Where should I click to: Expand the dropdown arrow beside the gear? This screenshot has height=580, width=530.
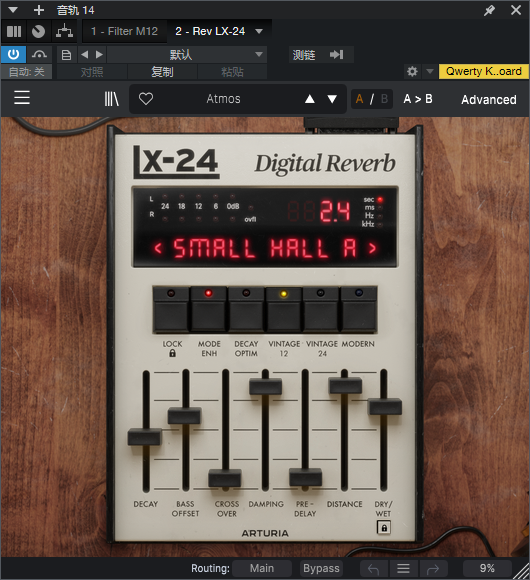430,71
